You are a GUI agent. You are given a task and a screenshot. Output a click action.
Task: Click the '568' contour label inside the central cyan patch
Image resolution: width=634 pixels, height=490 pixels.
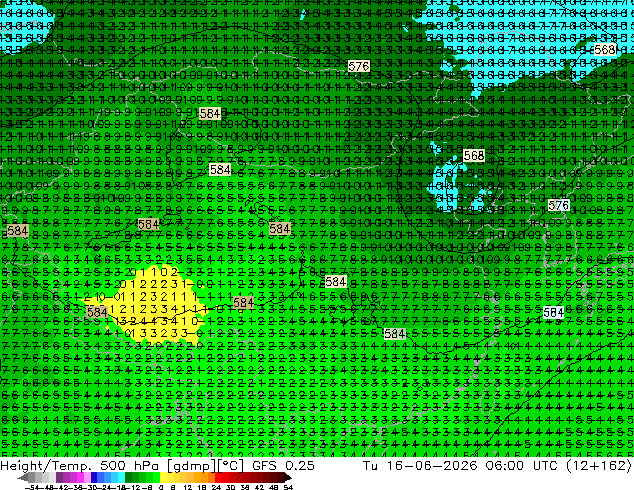click(473, 155)
